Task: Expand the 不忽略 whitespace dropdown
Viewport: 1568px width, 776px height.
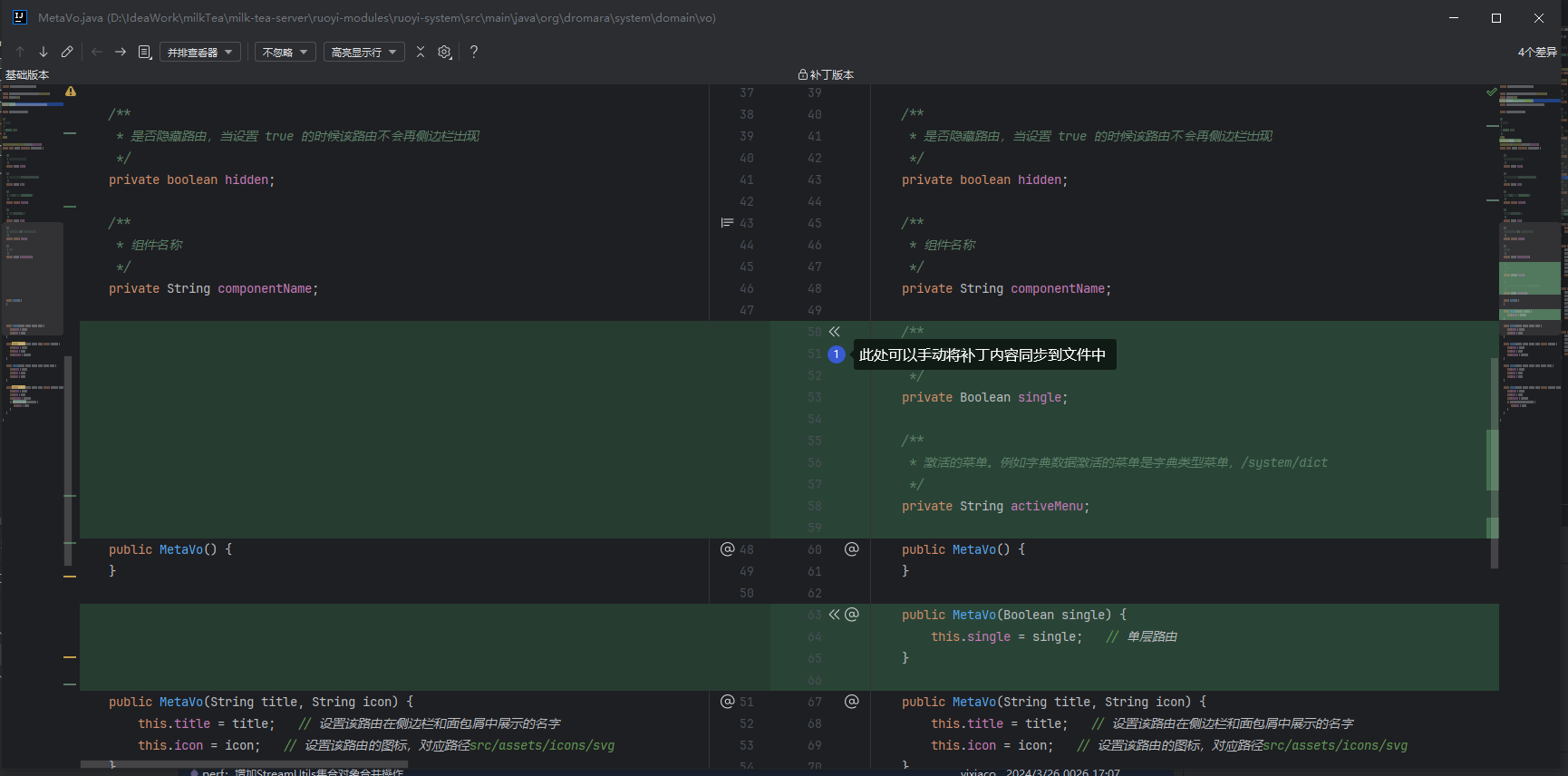Action: [x=285, y=52]
